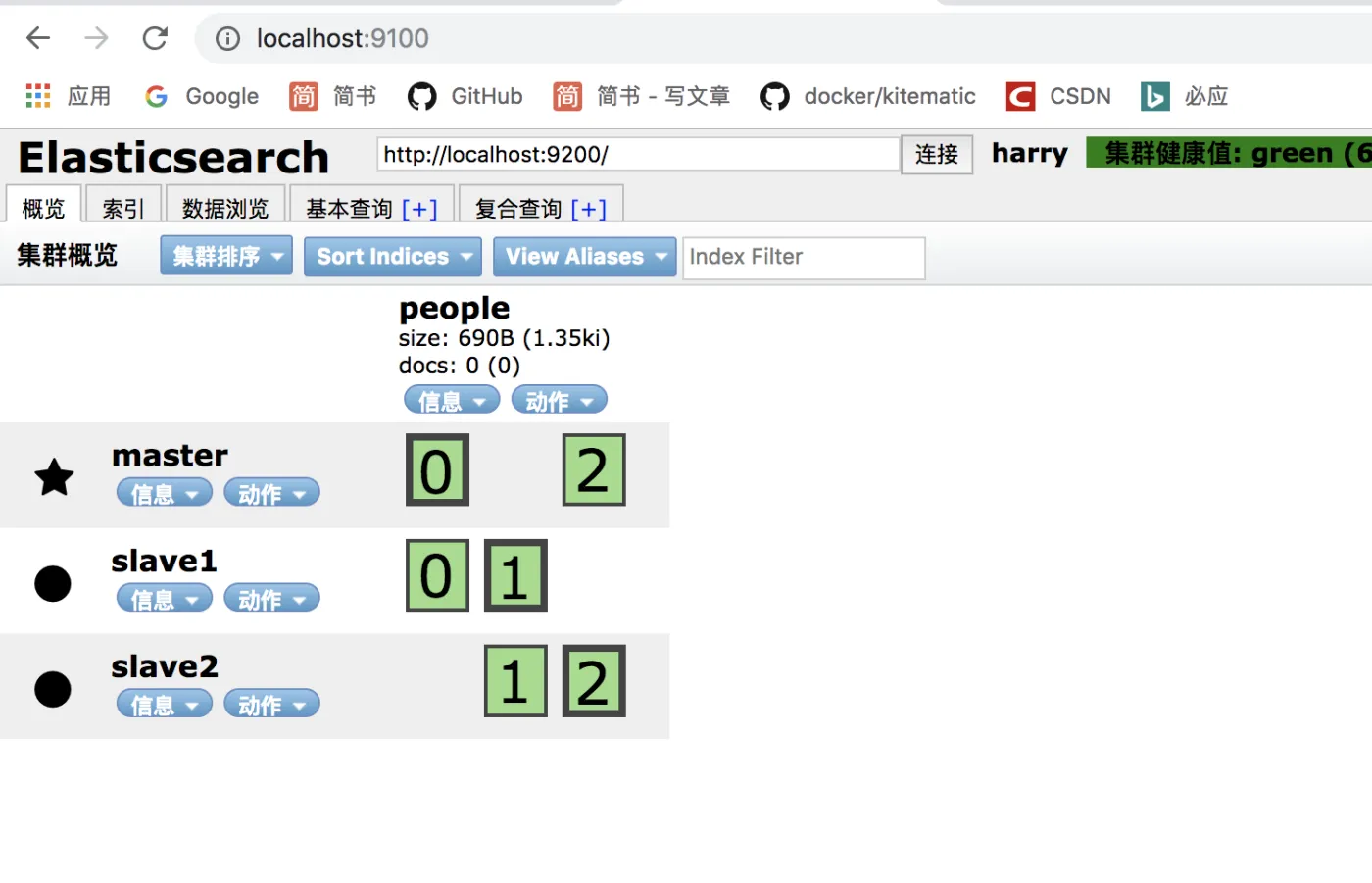The width and height of the screenshot is (1372, 883).
Task: View site information icon in address bar
Action: [227, 38]
